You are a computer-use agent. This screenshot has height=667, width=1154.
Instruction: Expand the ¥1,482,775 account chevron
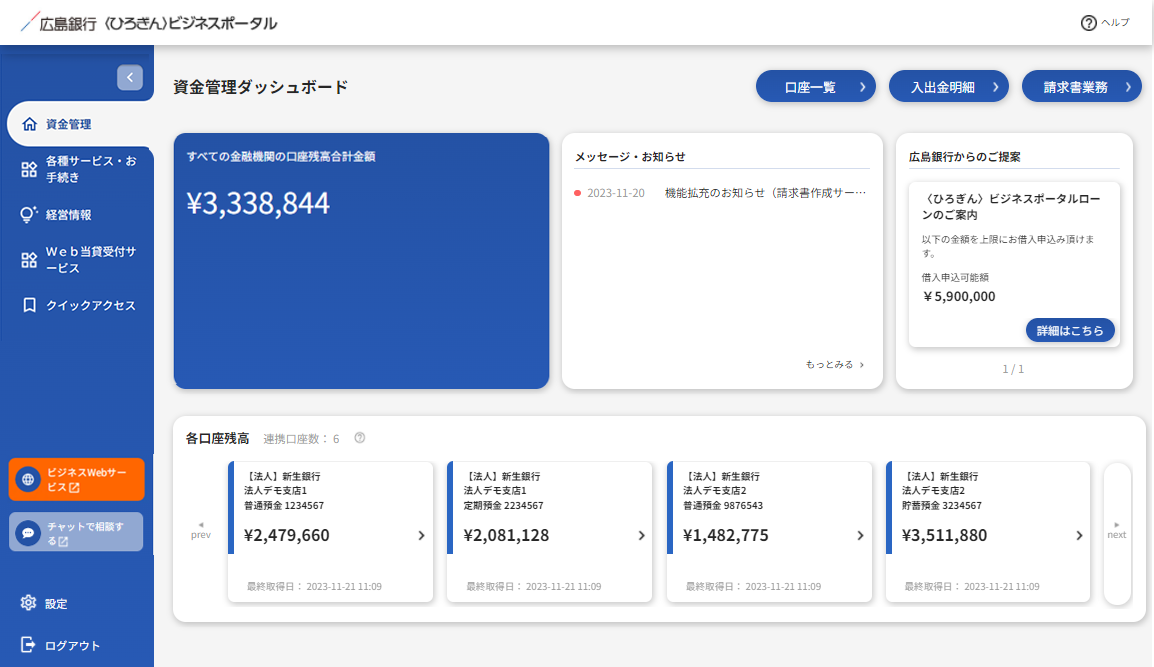860,535
